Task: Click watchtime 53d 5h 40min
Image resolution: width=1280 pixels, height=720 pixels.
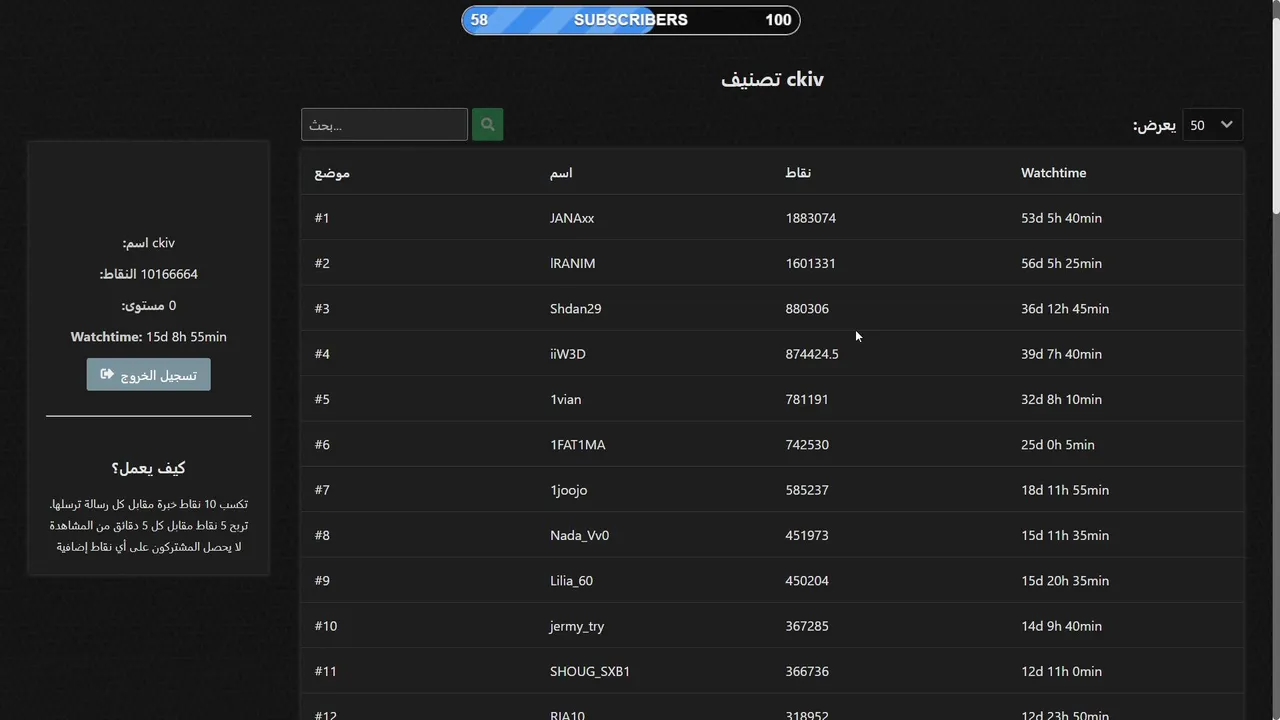Action: (x=1061, y=218)
